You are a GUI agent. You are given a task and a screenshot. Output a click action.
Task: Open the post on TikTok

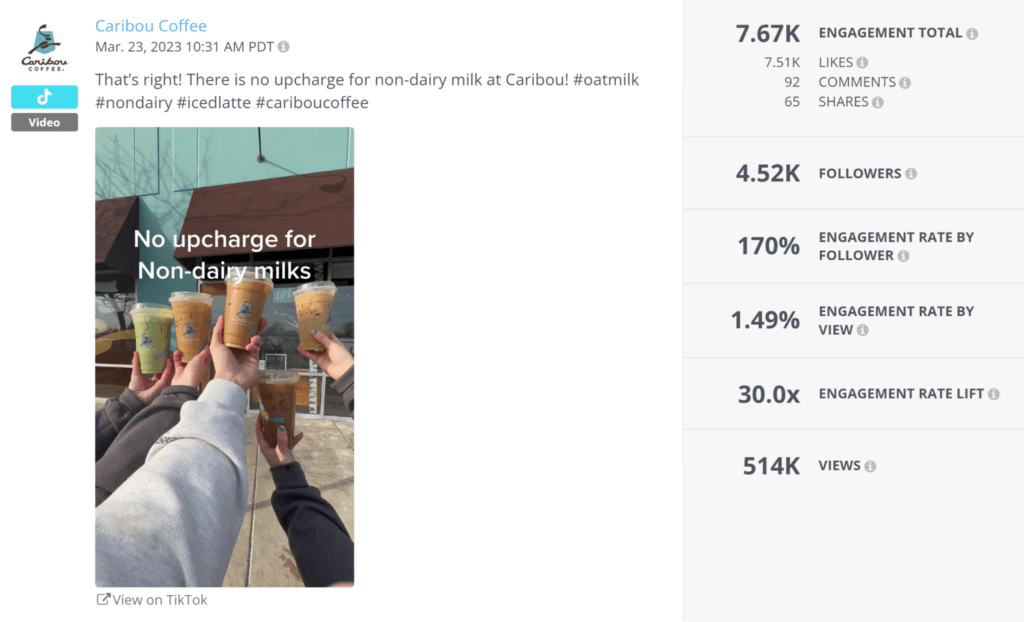pos(160,599)
